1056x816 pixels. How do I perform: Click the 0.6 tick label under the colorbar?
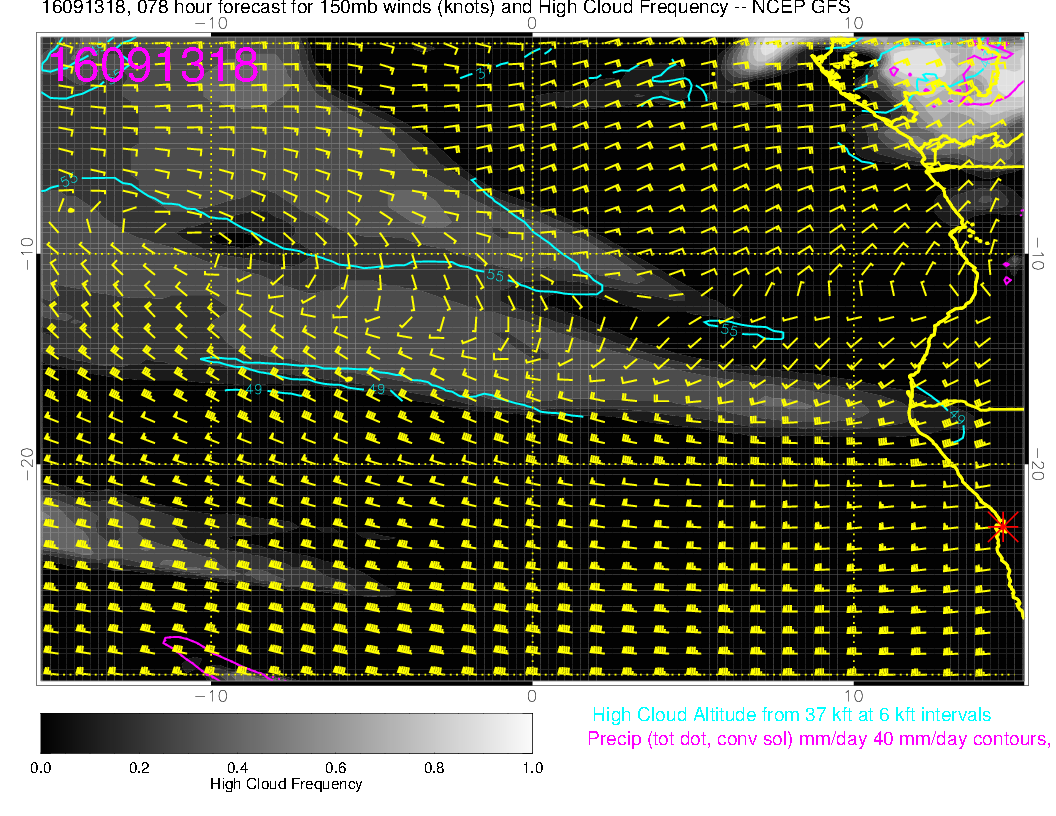tap(335, 768)
